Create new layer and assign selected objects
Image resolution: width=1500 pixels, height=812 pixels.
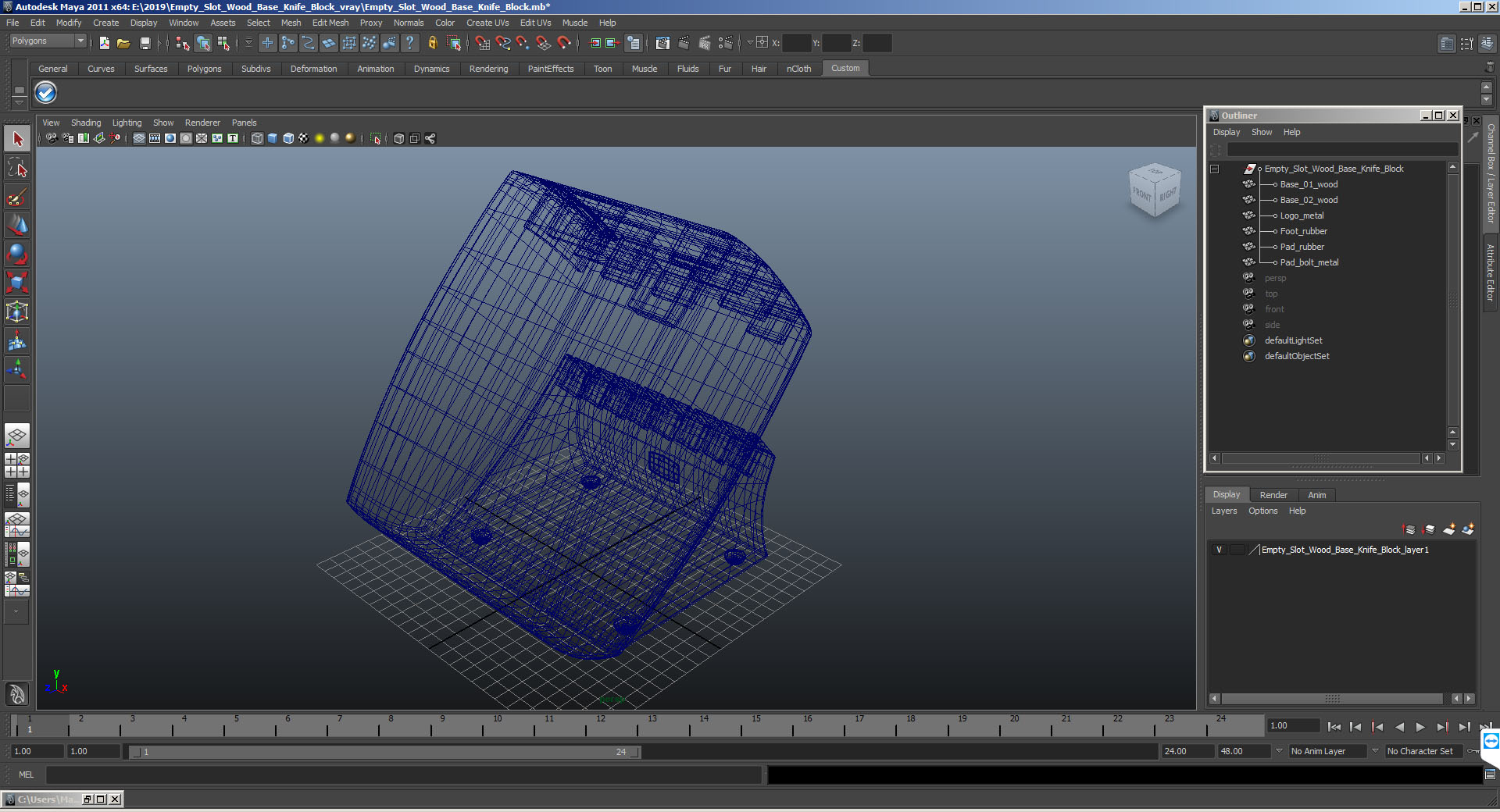pyautogui.click(x=1468, y=529)
